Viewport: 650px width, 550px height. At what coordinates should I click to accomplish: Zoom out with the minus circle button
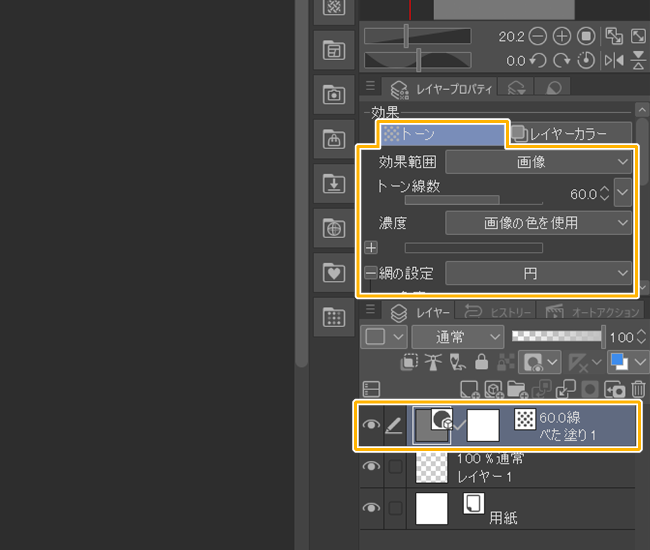pyautogui.click(x=538, y=36)
